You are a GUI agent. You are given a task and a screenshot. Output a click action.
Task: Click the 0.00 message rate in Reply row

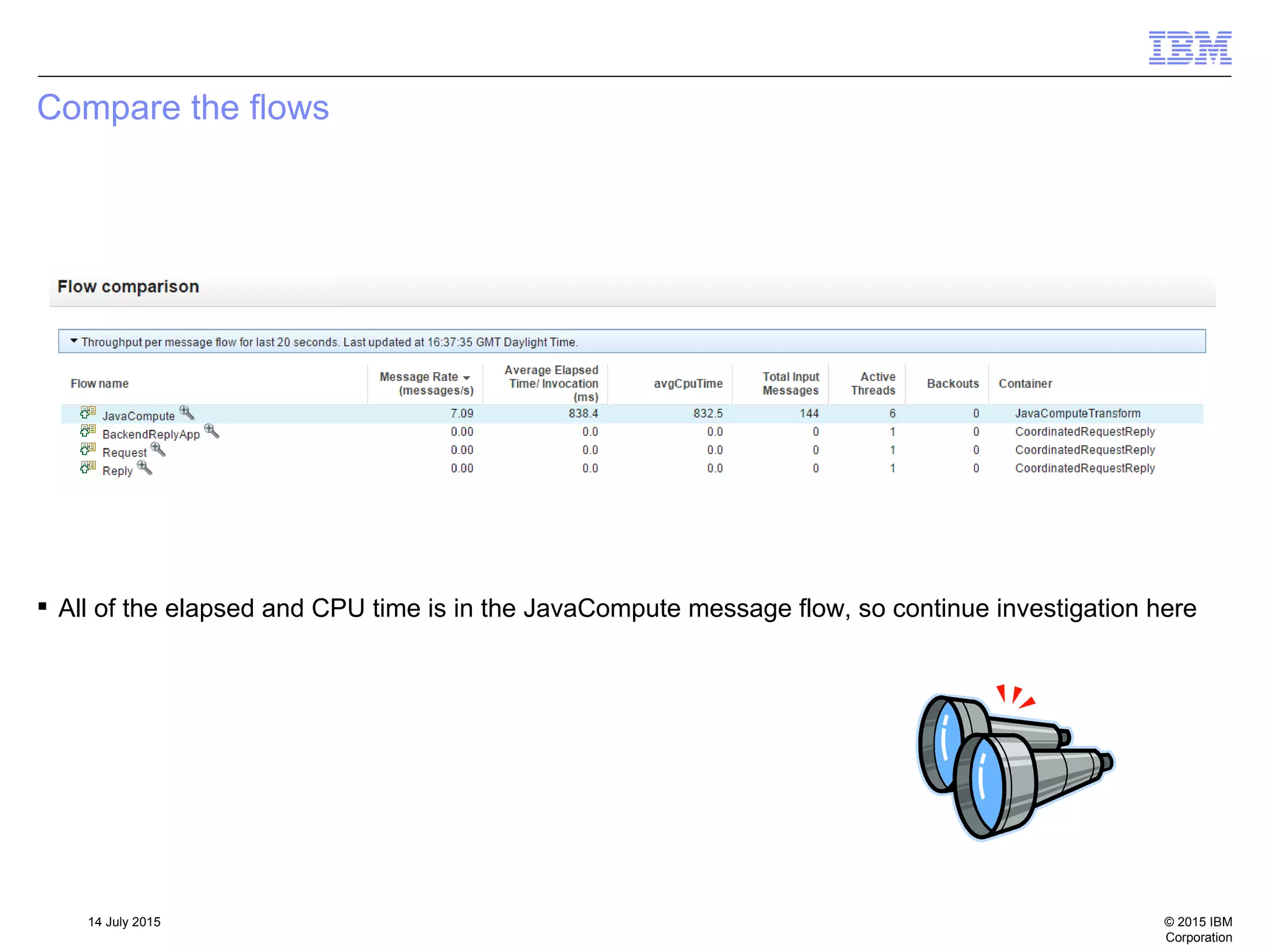[x=462, y=468]
